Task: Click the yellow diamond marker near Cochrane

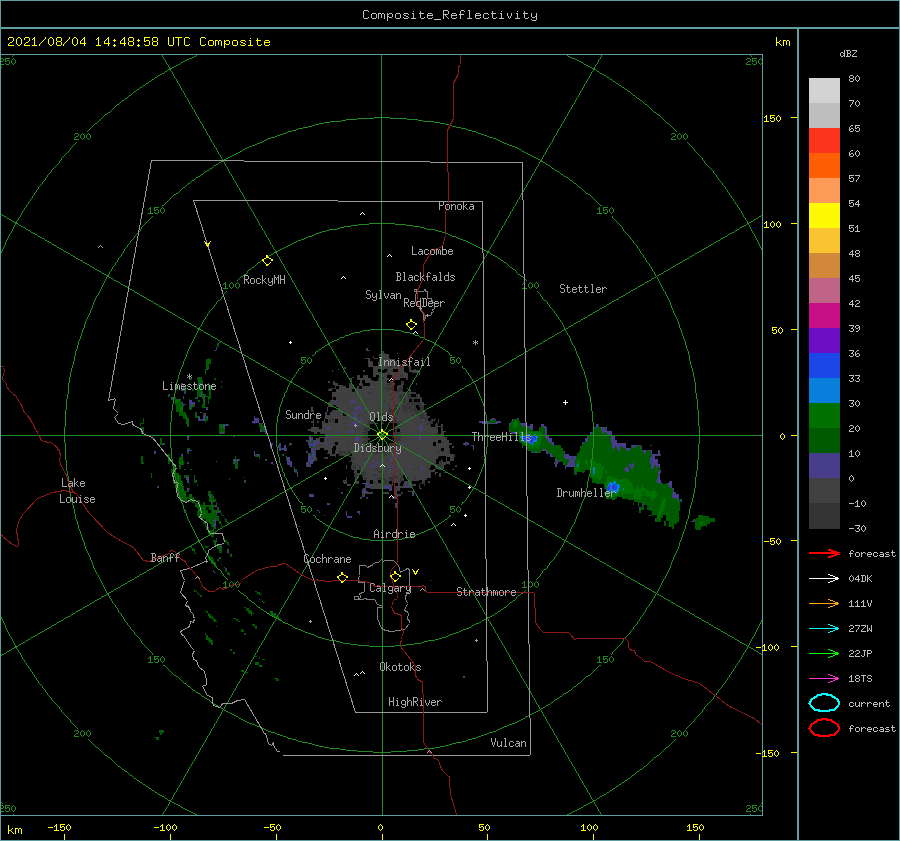Action: [x=342, y=577]
